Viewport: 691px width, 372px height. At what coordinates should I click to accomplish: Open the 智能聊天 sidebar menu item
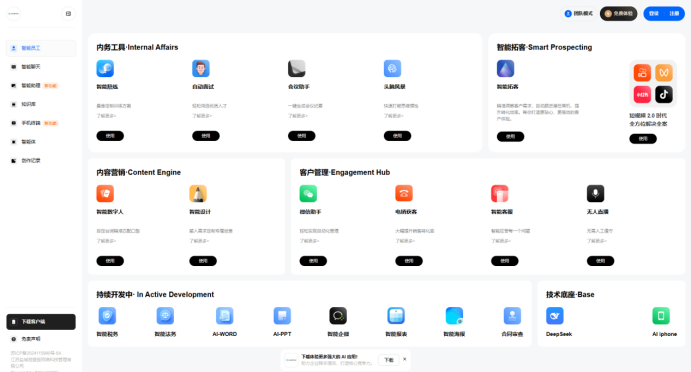pyautogui.click(x=41, y=67)
